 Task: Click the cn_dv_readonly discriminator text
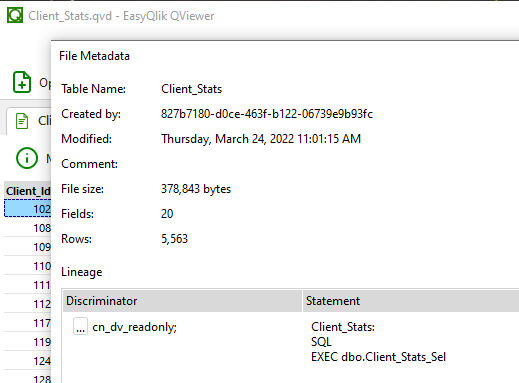pos(134,327)
